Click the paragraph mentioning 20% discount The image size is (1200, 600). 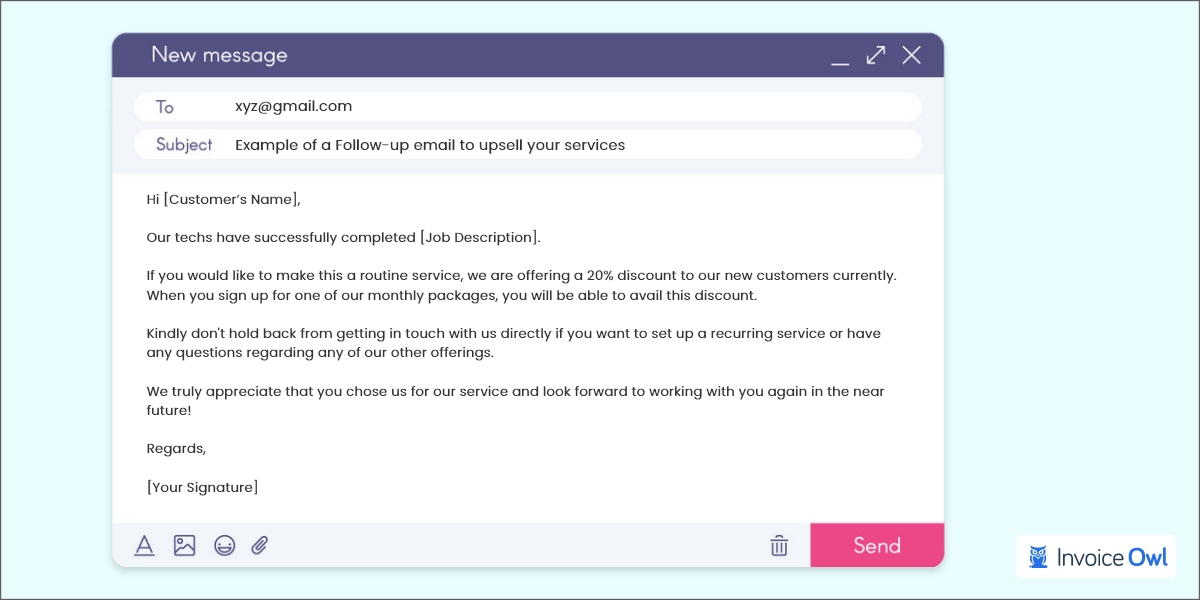point(520,285)
